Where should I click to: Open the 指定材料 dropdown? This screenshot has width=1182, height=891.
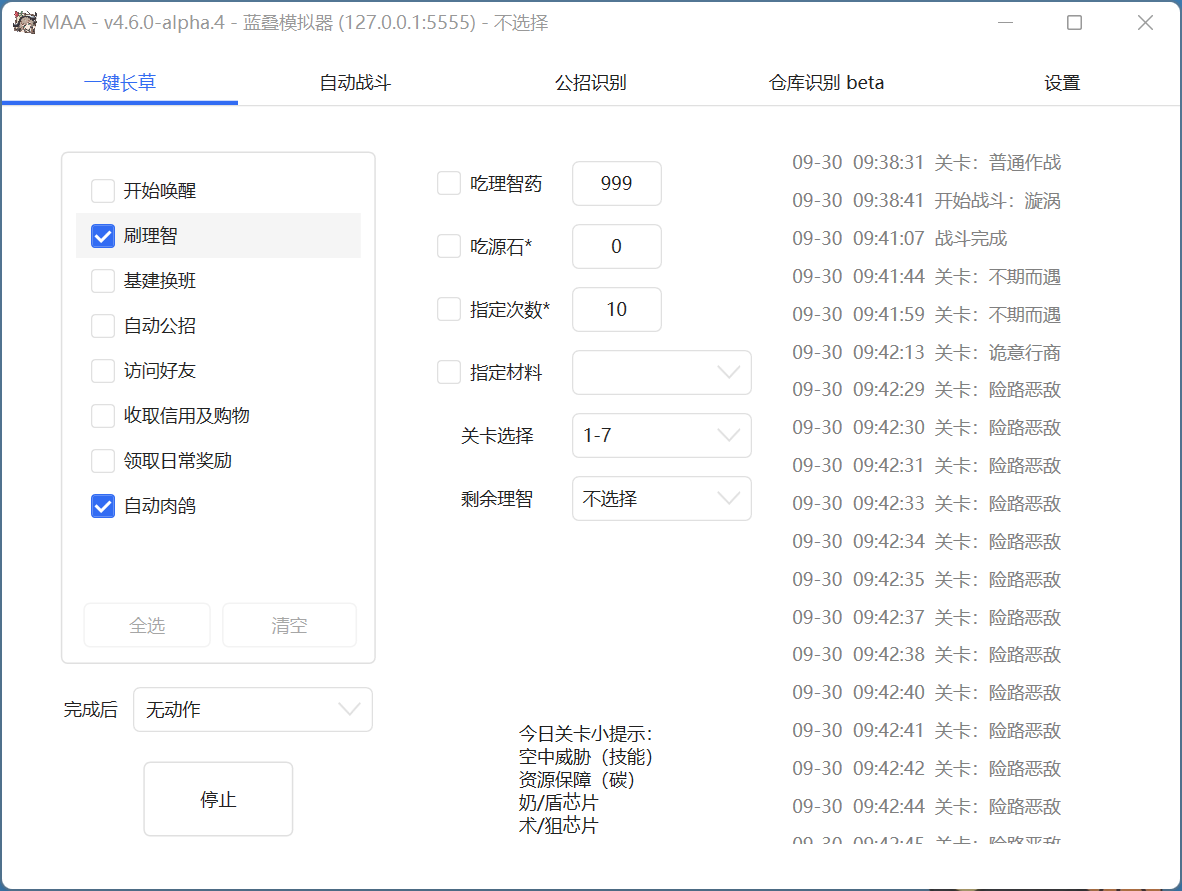[x=661, y=372]
